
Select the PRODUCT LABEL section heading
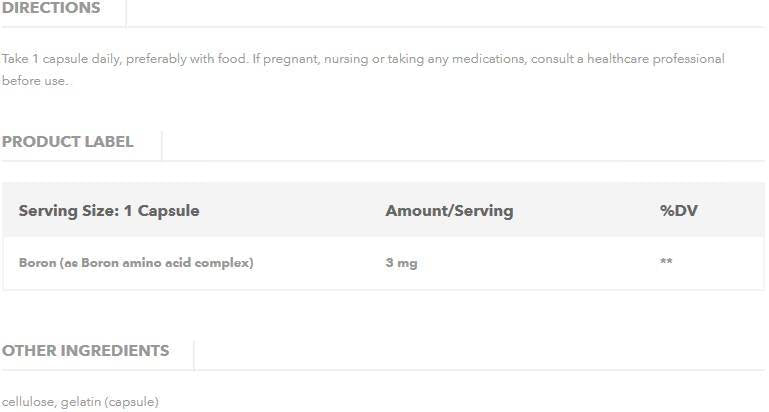pos(67,141)
